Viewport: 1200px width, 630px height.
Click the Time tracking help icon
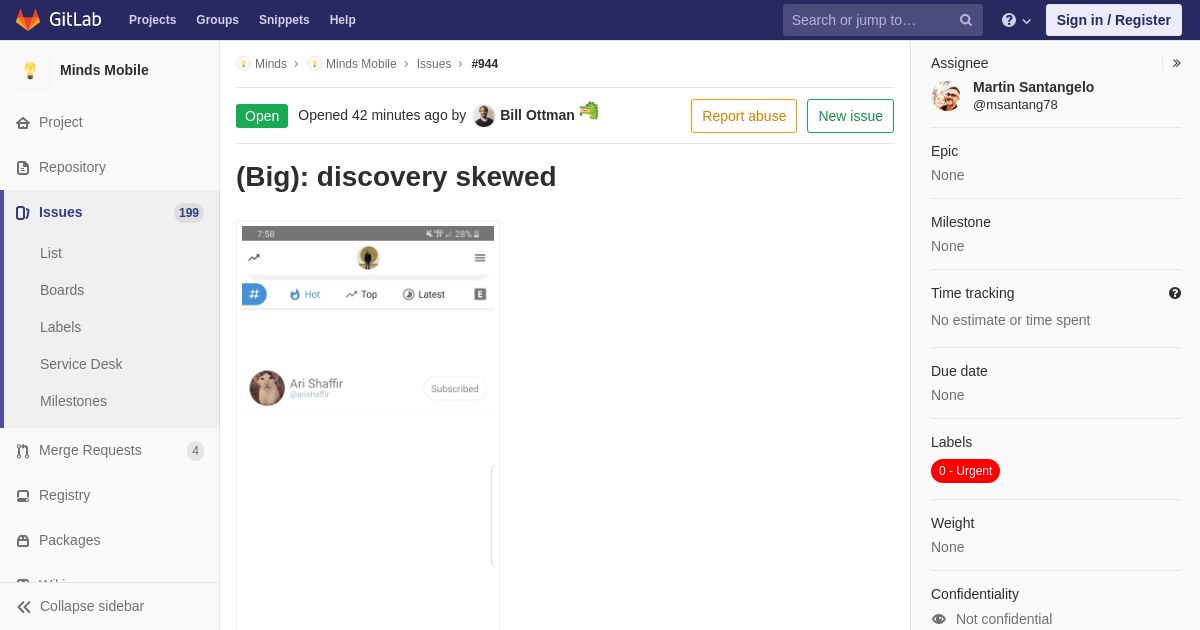[x=1175, y=293]
